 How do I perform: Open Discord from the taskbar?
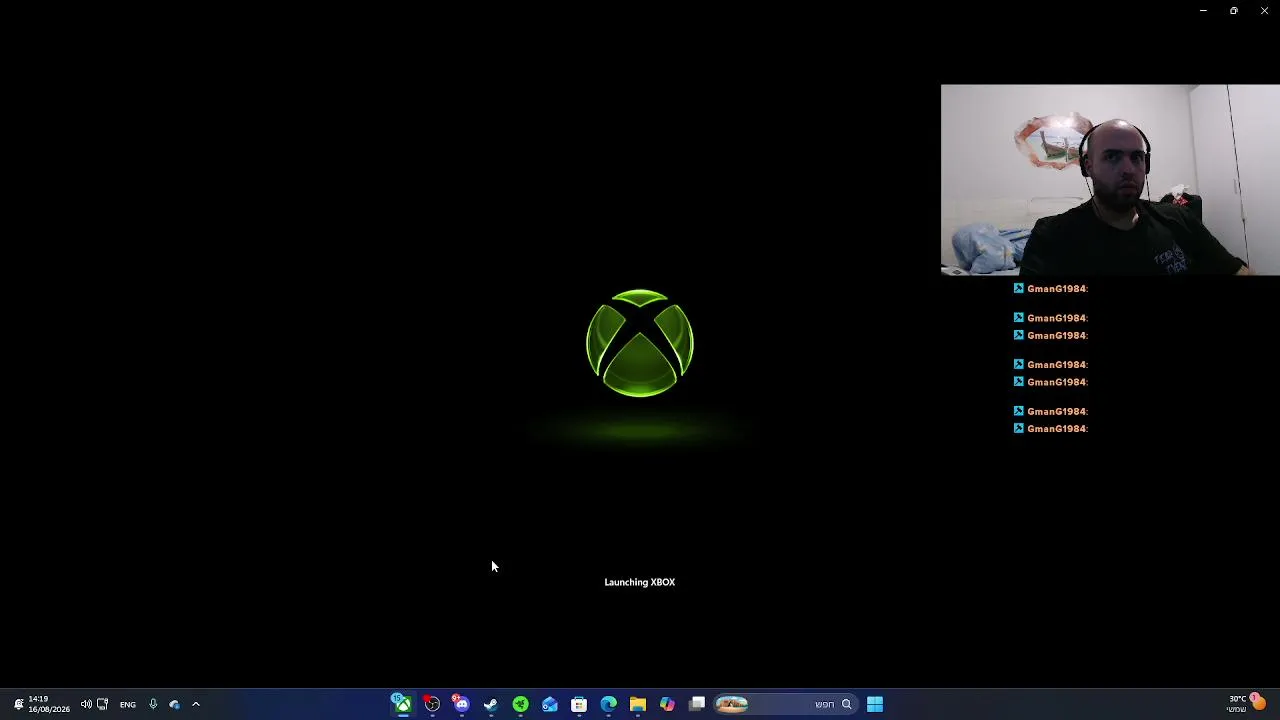pyautogui.click(x=461, y=704)
